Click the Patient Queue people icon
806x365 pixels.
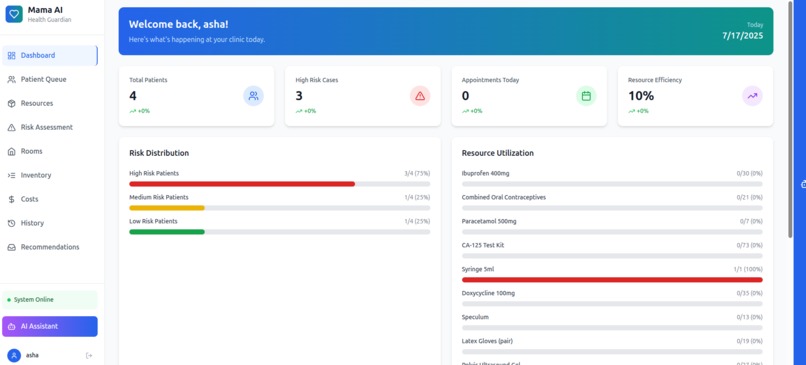(11, 80)
